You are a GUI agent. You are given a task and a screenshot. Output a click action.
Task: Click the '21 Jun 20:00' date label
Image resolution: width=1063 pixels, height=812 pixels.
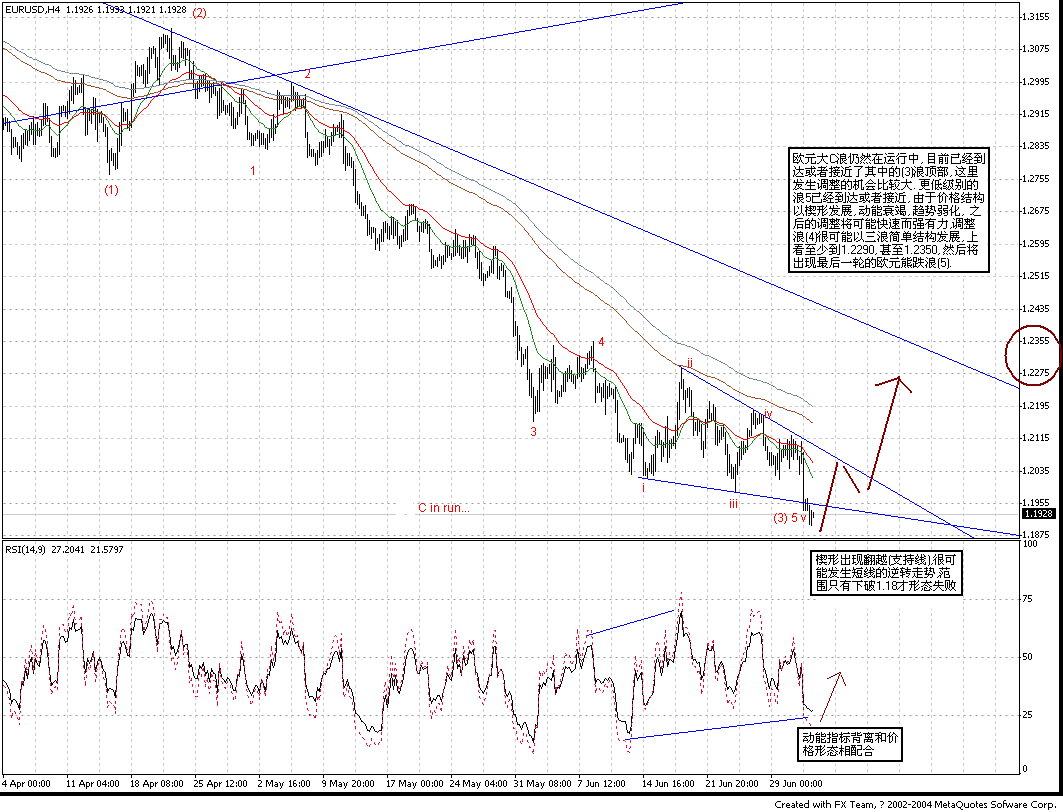coord(732,784)
